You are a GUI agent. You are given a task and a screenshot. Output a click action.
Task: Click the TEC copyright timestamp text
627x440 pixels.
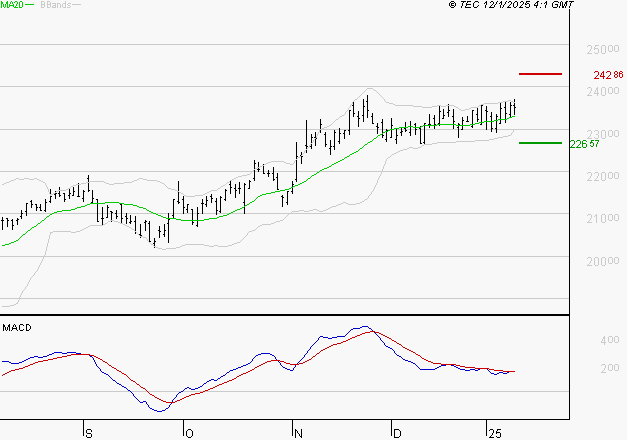(x=511, y=5)
